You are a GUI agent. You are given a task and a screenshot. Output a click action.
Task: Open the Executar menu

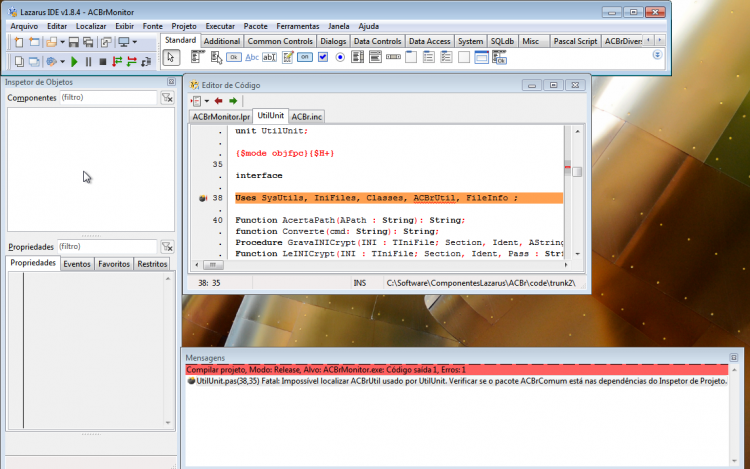click(220, 26)
